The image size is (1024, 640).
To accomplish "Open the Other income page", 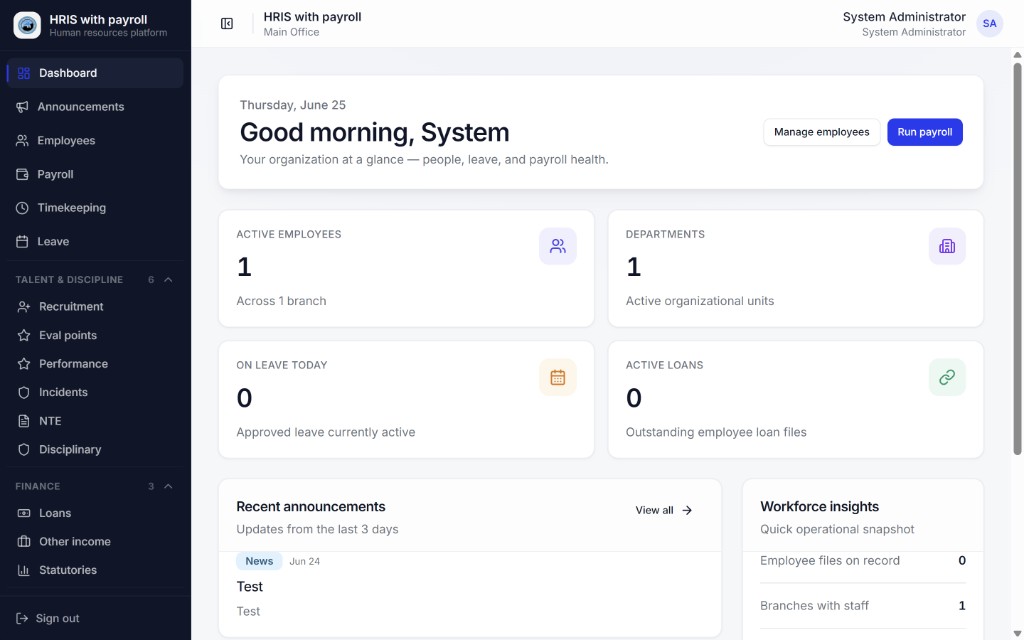I will 95,541.
